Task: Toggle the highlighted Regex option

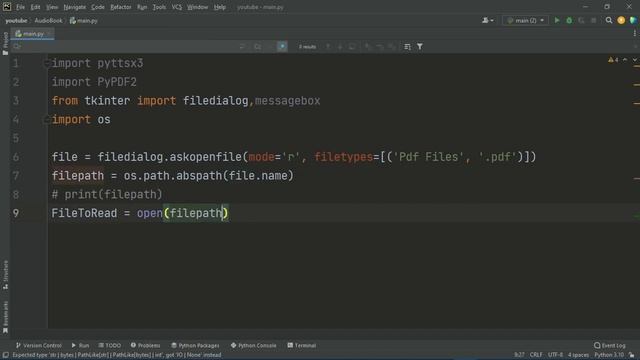Action: (282, 47)
